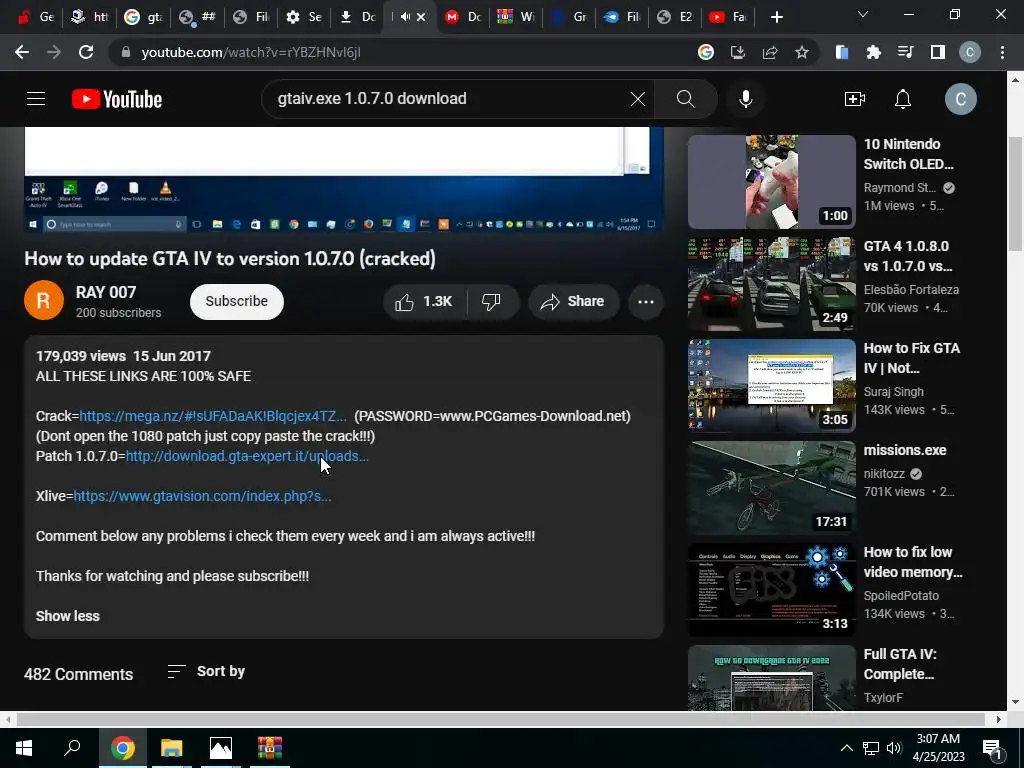Click the horizontal scrollbar at the bottom
Viewport: 1024px width, 768px height.
[500, 719]
